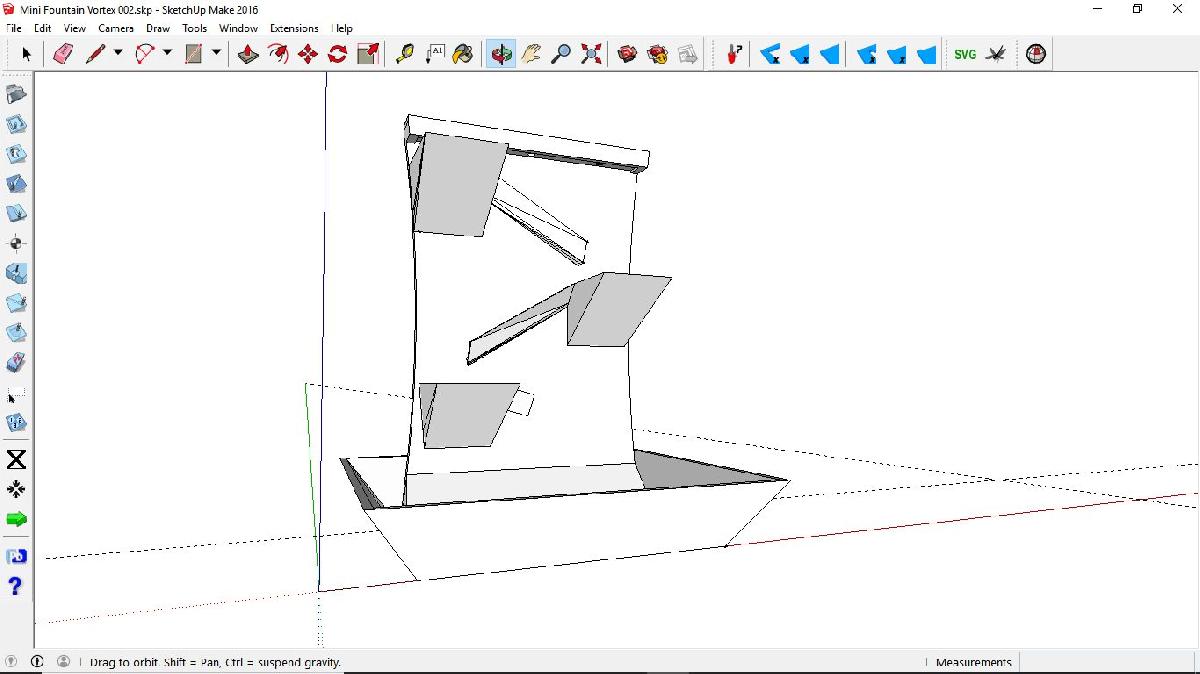The height and width of the screenshot is (674, 1200).
Task: Activate the Zoom Extents tool
Action: click(591, 54)
